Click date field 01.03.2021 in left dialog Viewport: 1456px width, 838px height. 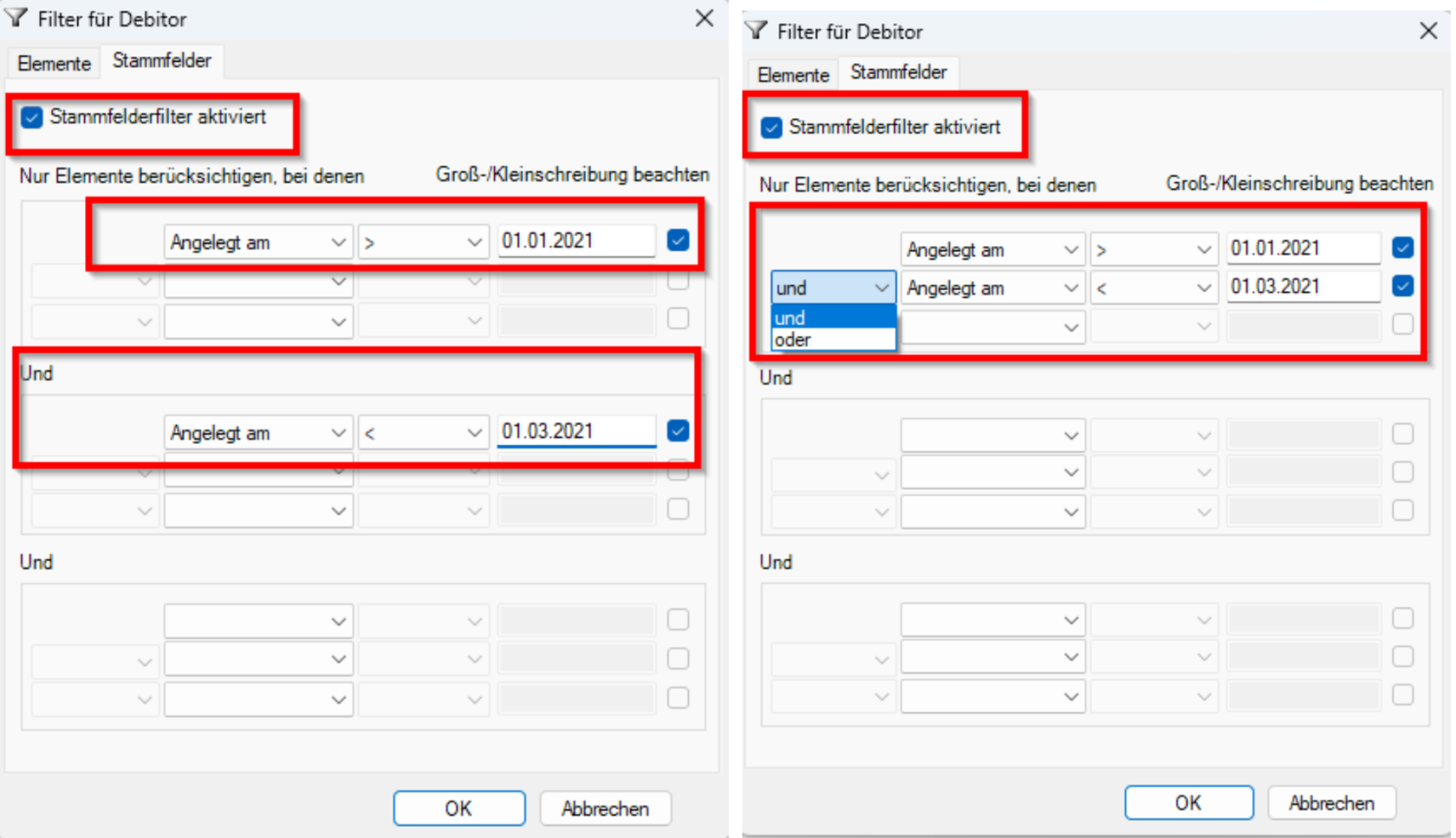(575, 431)
